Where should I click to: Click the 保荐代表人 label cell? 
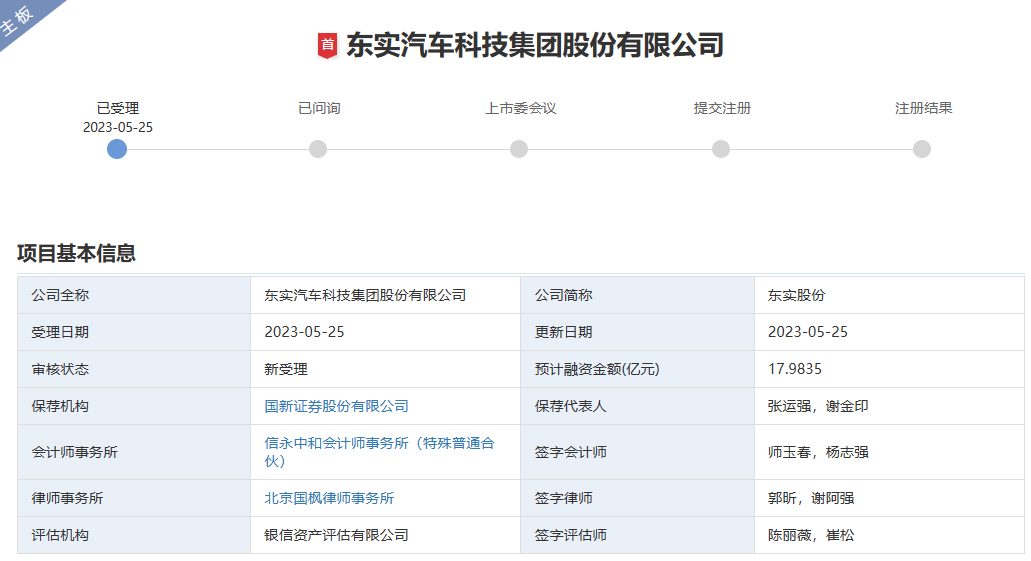(638, 406)
